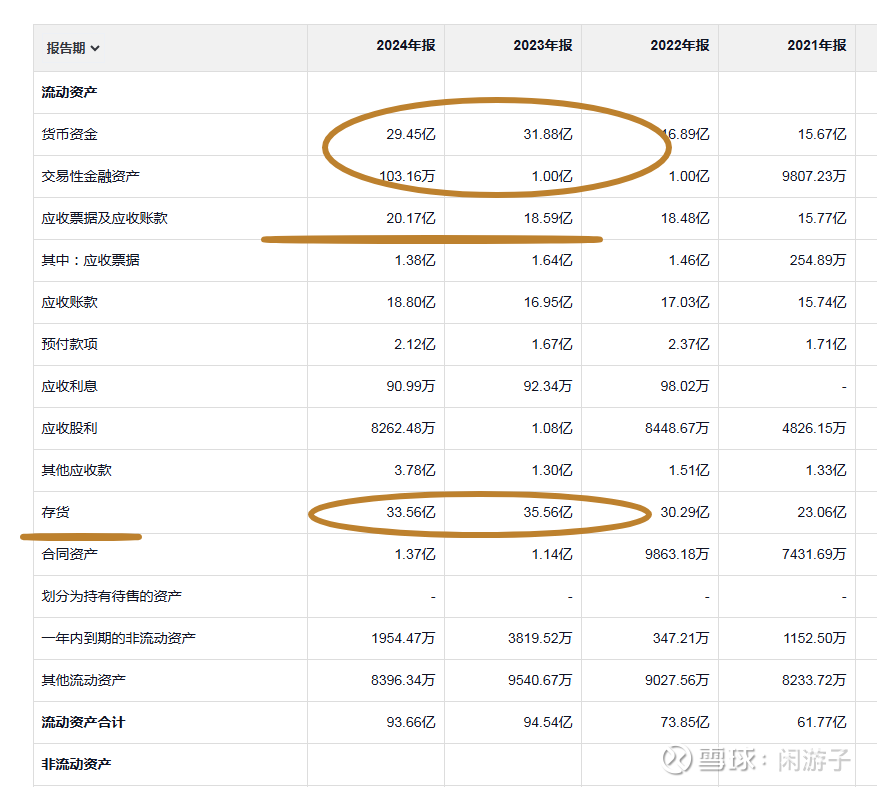Click the 35.56亿 存货 value

(x=548, y=512)
